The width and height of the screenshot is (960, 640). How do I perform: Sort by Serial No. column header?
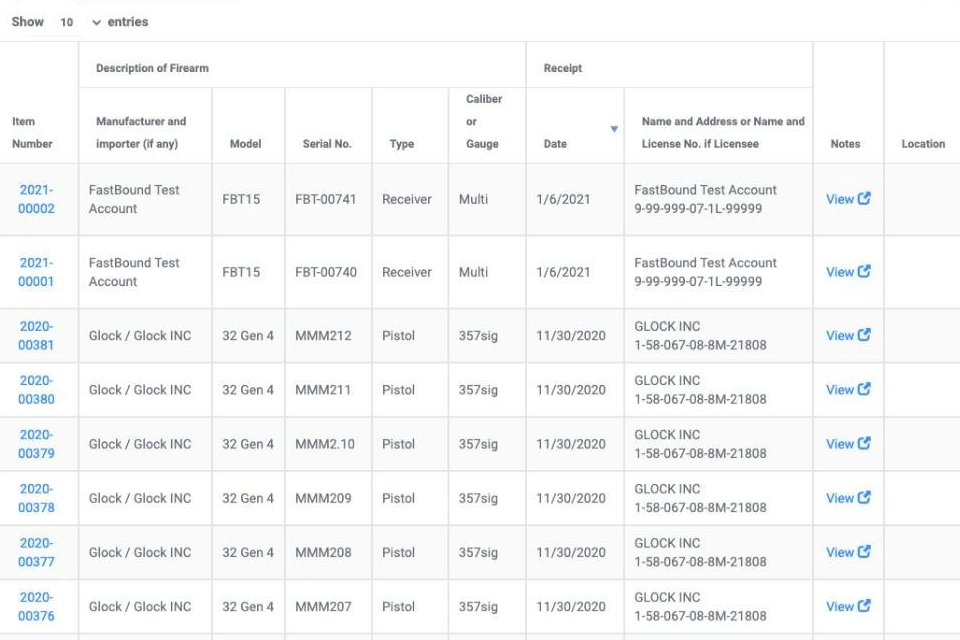[327, 143]
